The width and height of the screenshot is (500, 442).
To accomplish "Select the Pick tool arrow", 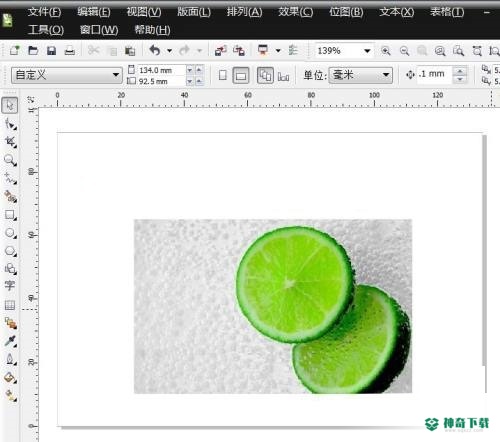I will [10, 105].
